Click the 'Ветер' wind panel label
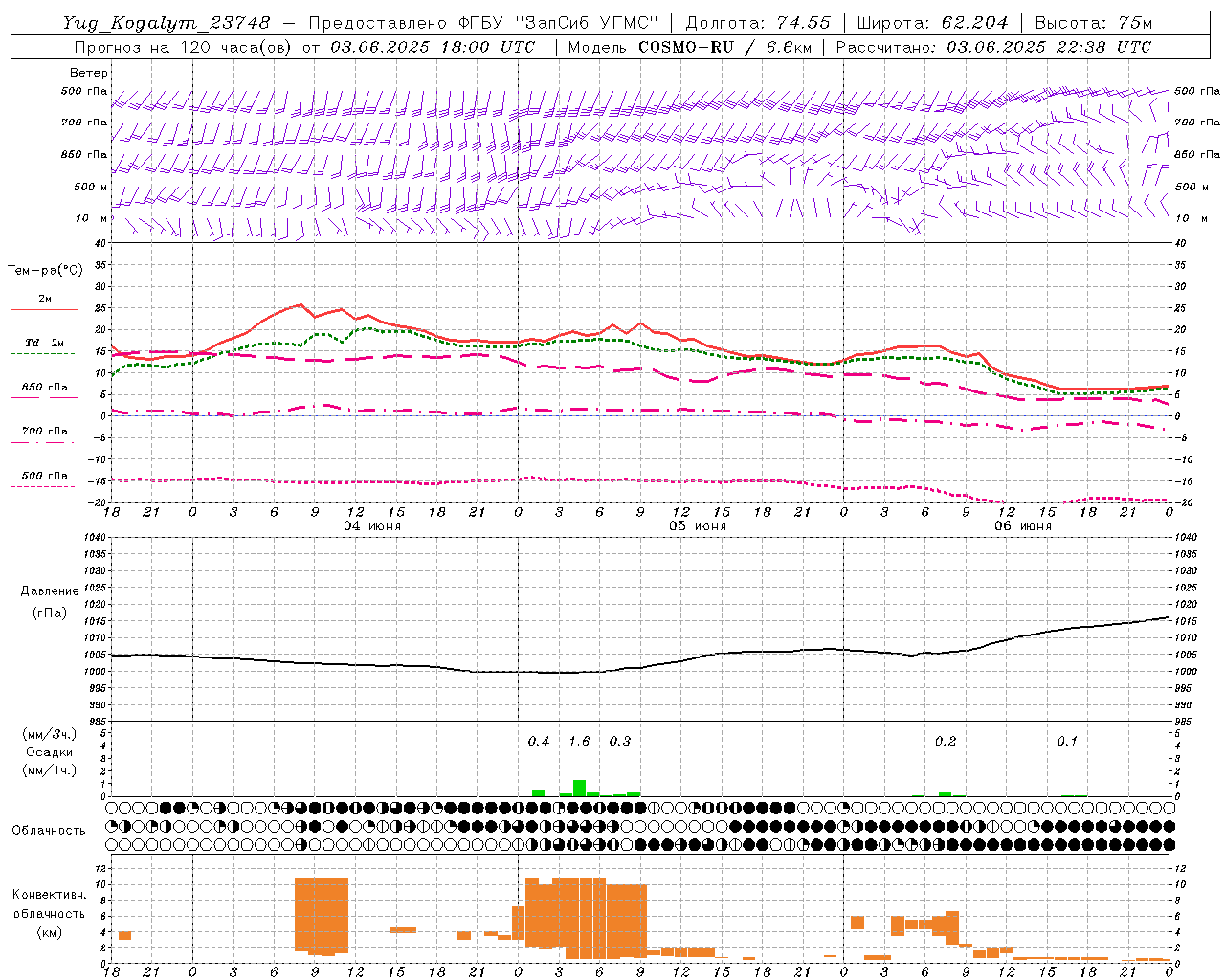 89,73
